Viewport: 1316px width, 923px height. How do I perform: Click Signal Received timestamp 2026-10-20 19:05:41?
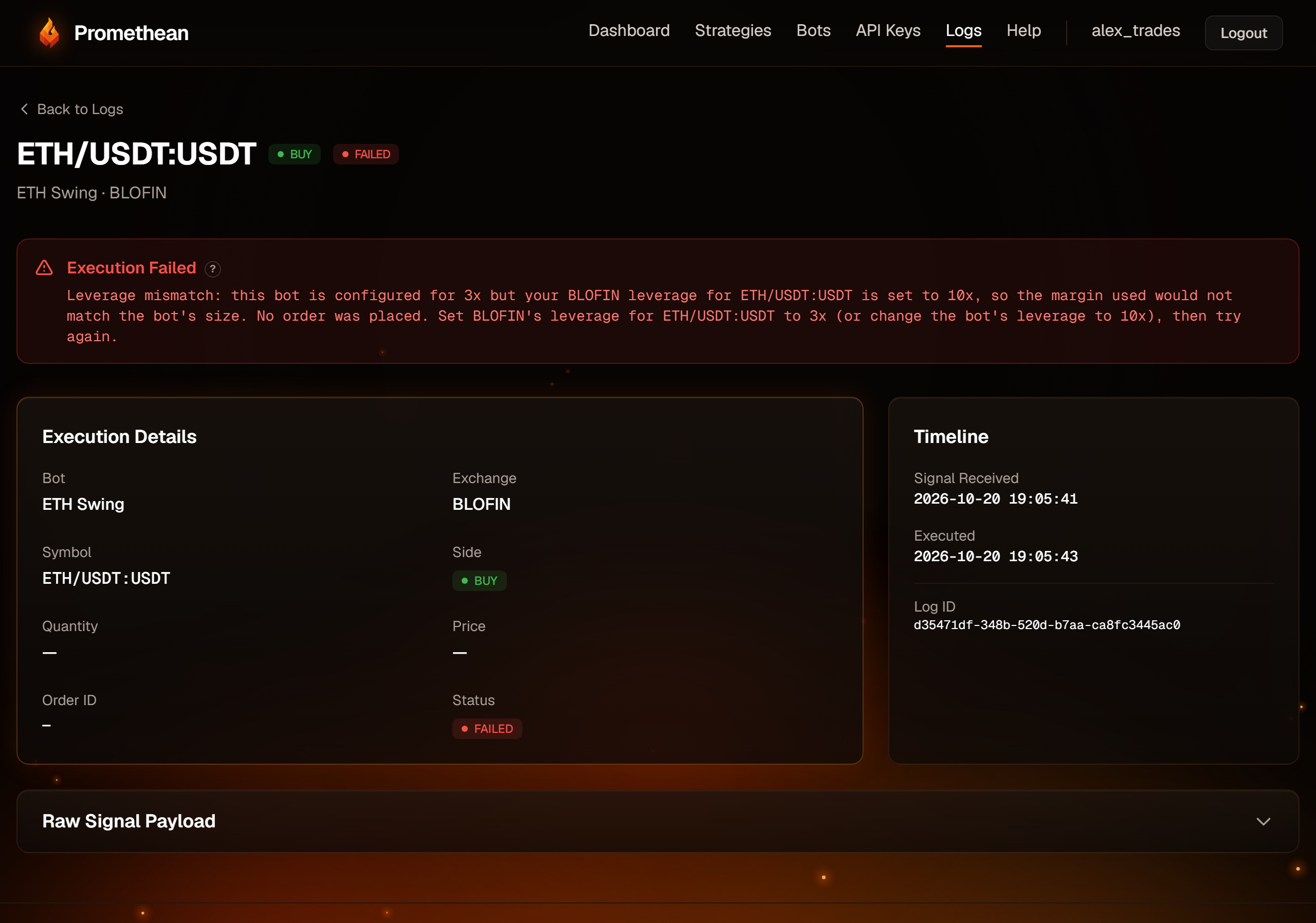point(995,499)
